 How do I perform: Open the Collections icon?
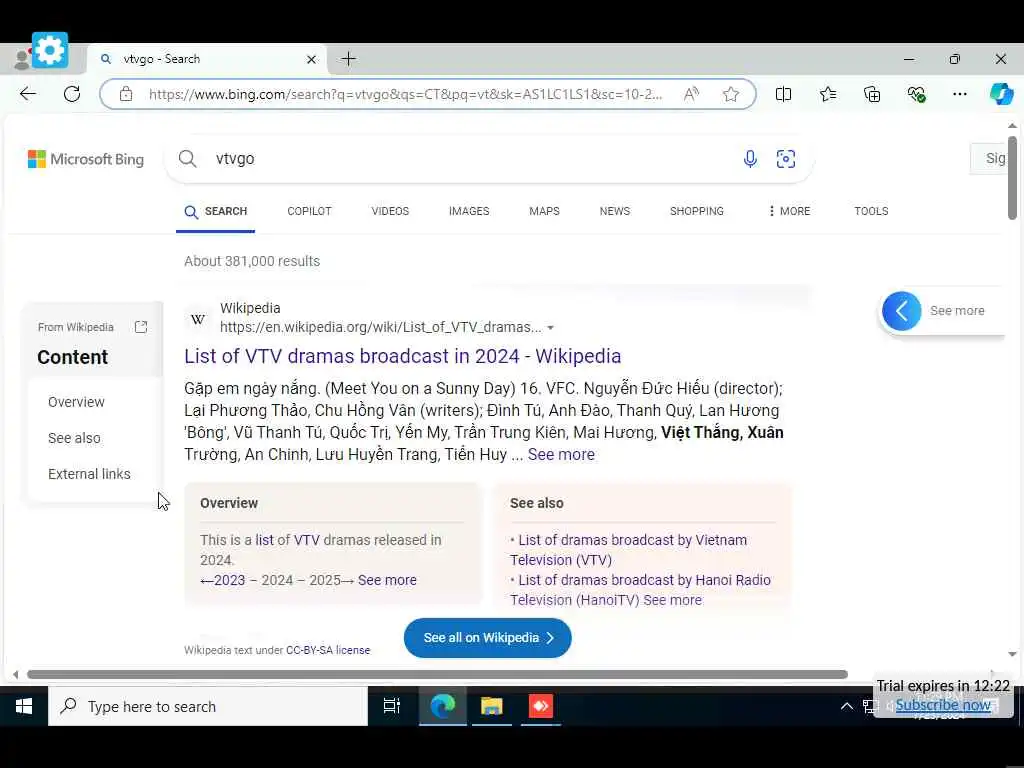coord(872,94)
